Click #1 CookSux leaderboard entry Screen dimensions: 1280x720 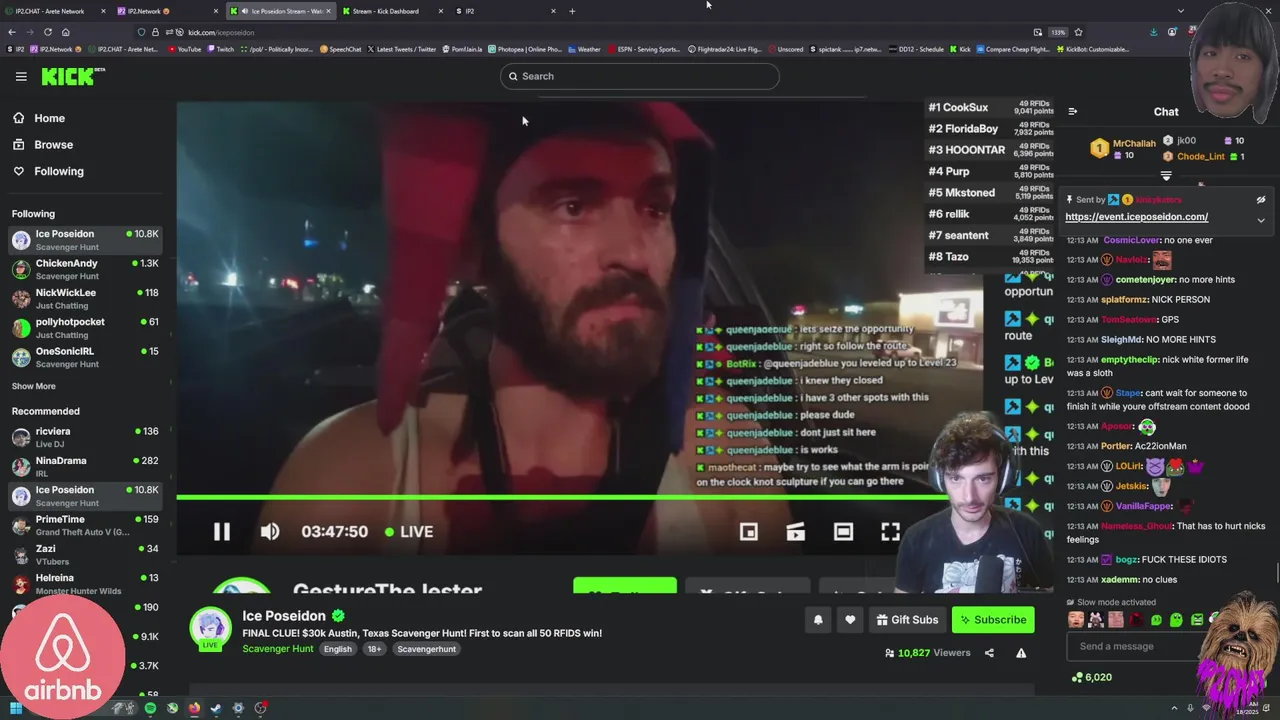tap(990, 107)
